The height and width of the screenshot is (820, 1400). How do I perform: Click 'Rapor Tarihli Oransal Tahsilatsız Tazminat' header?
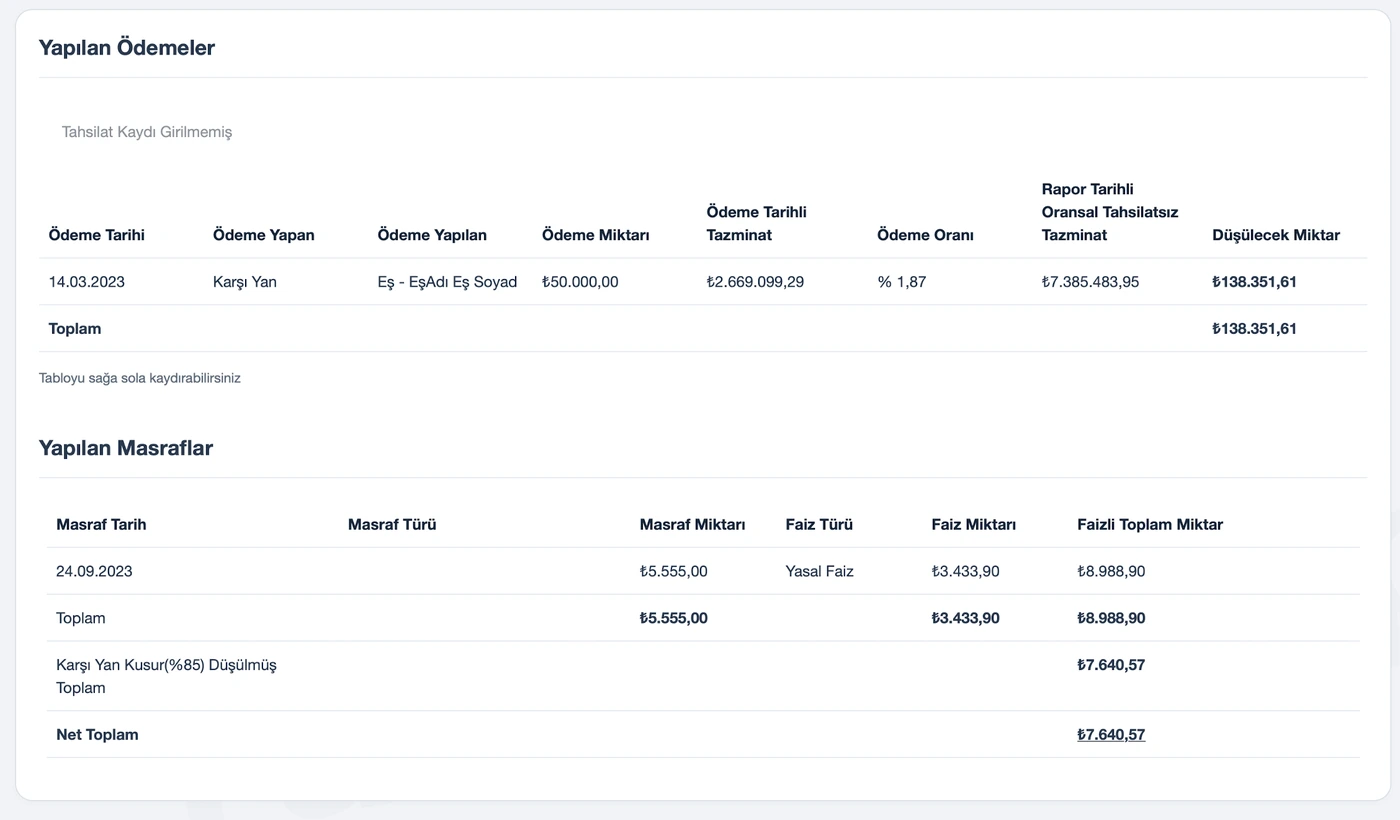click(x=1110, y=212)
